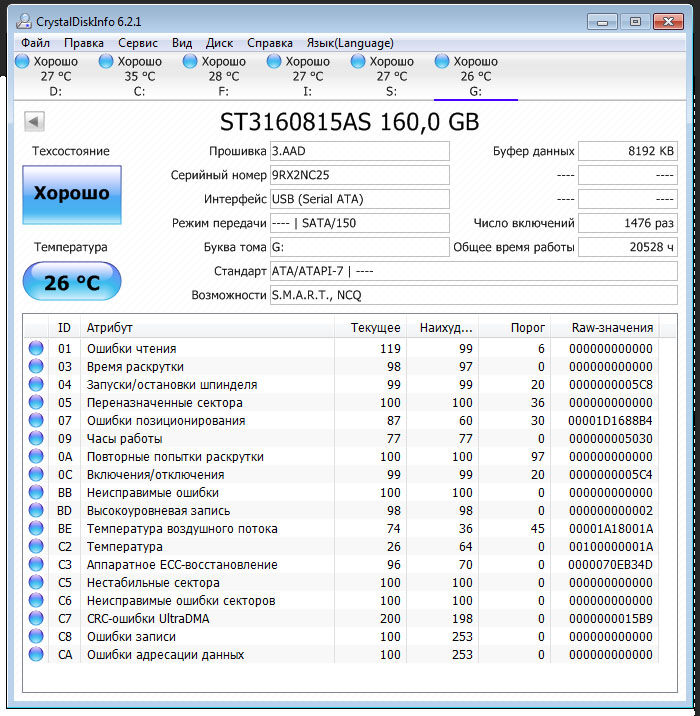700x716 pixels.
Task: Click the Raw-значения column header
Action: 605,327
